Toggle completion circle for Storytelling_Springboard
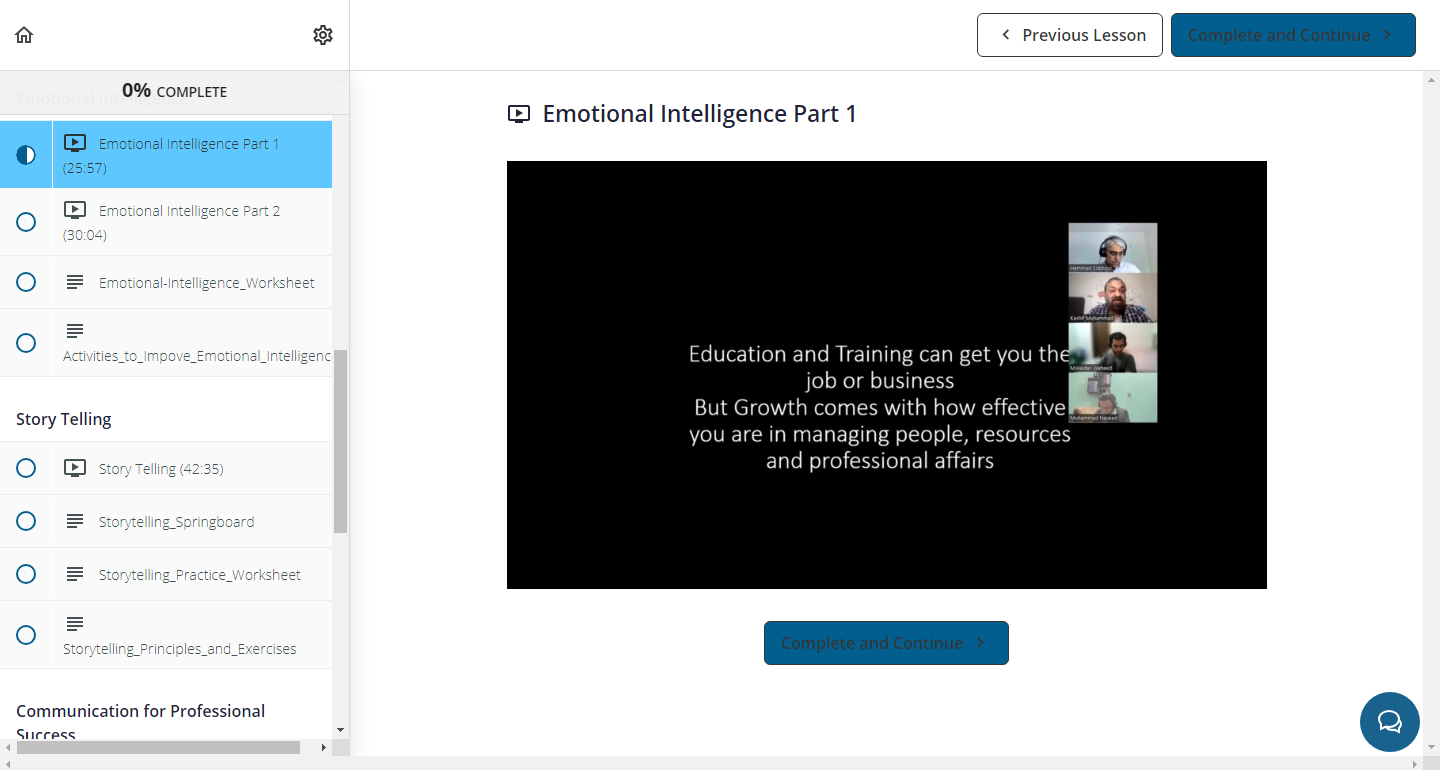Viewport: 1440px width, 770px height. tap(26, 521)
